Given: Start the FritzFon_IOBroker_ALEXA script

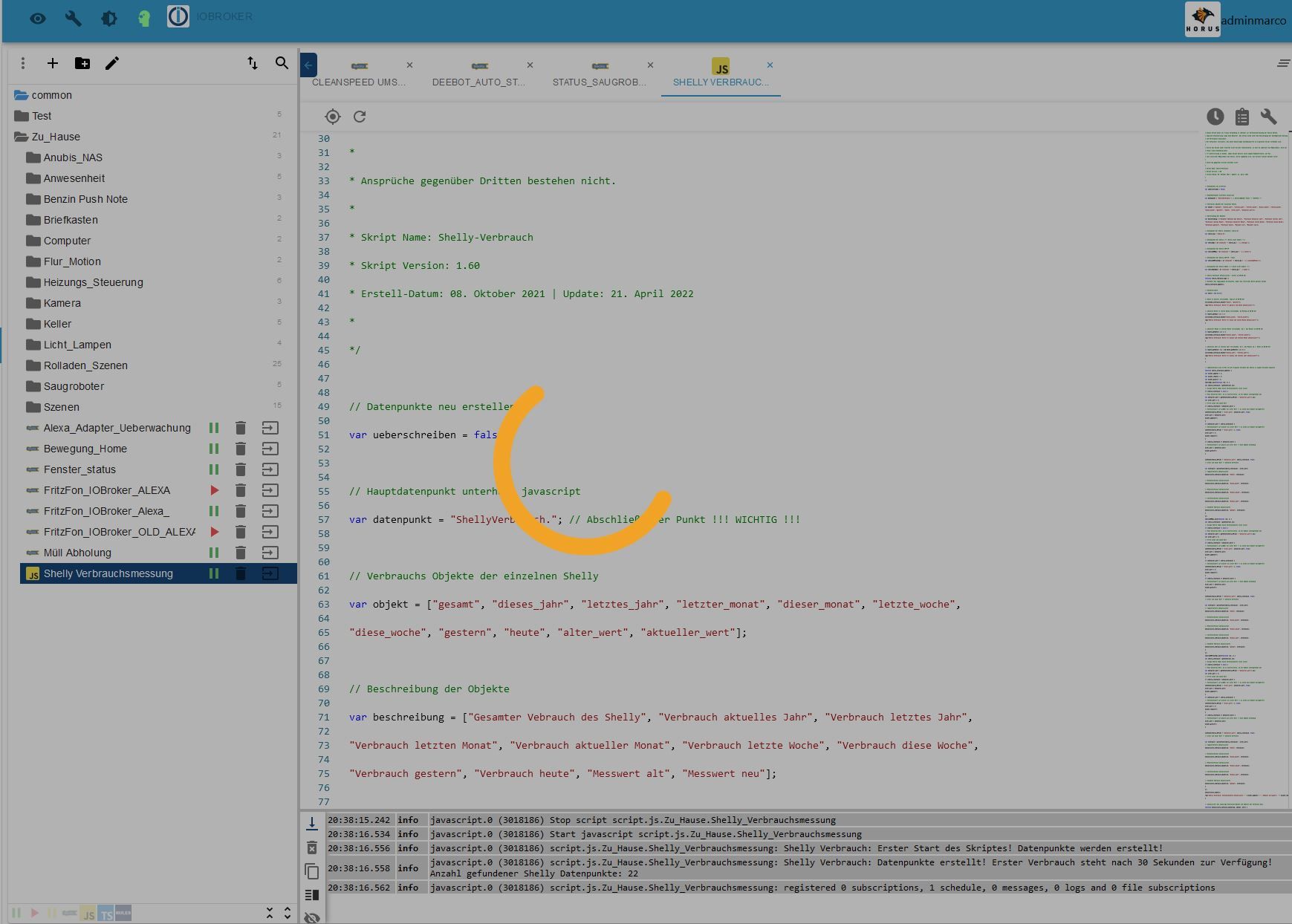Looking at the screenshot, I should [x=214, y=490].
